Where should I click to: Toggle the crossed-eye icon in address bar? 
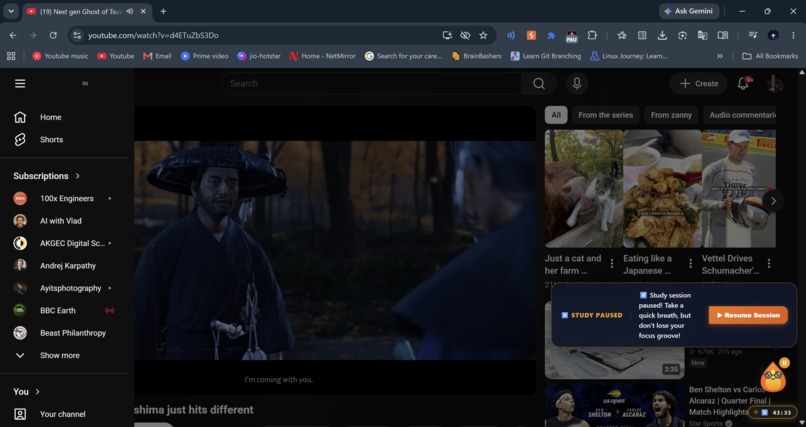point(465,35)
